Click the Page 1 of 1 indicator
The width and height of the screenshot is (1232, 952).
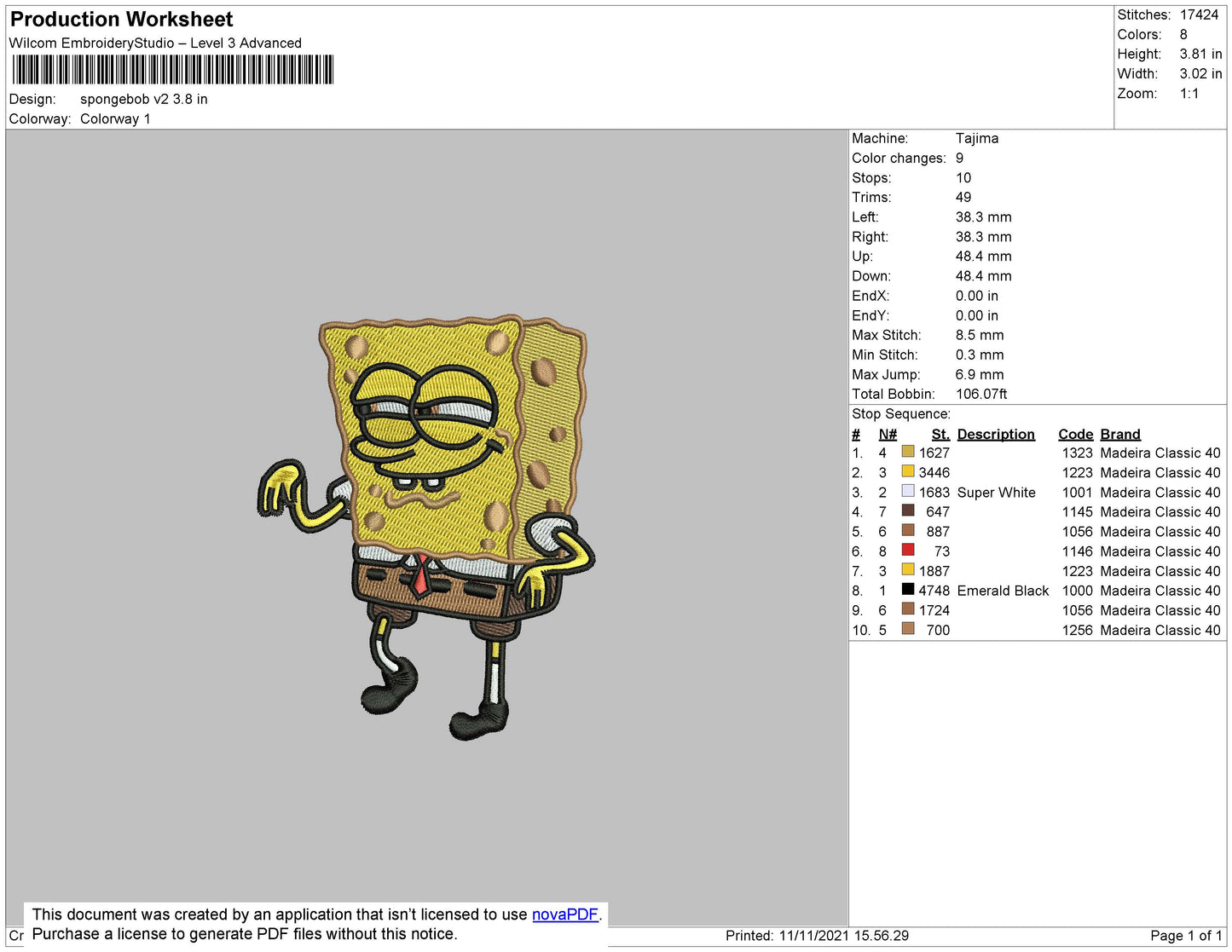click(x=1185, y=936)
